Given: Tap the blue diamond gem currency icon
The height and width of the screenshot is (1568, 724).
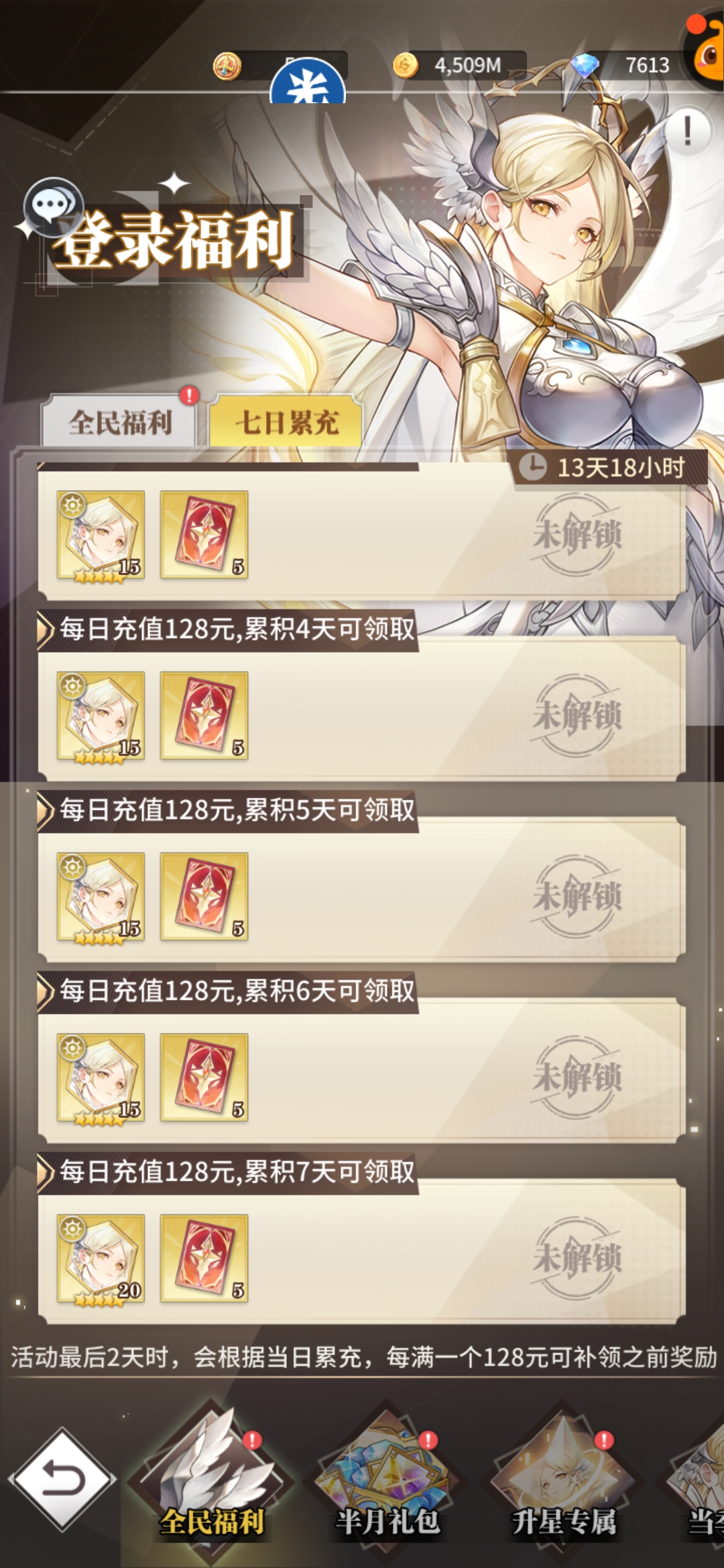Looking at the screenshot, I should [585, 66].
